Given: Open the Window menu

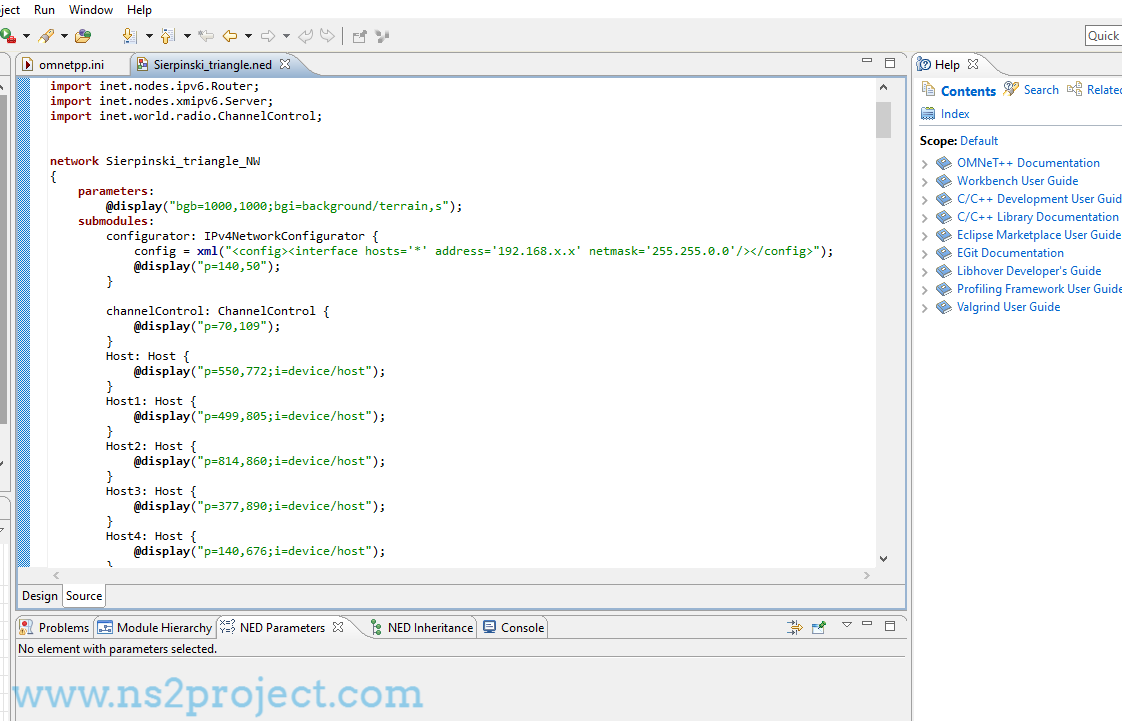Looking at the screenshot, I should (x=91, y=10).
